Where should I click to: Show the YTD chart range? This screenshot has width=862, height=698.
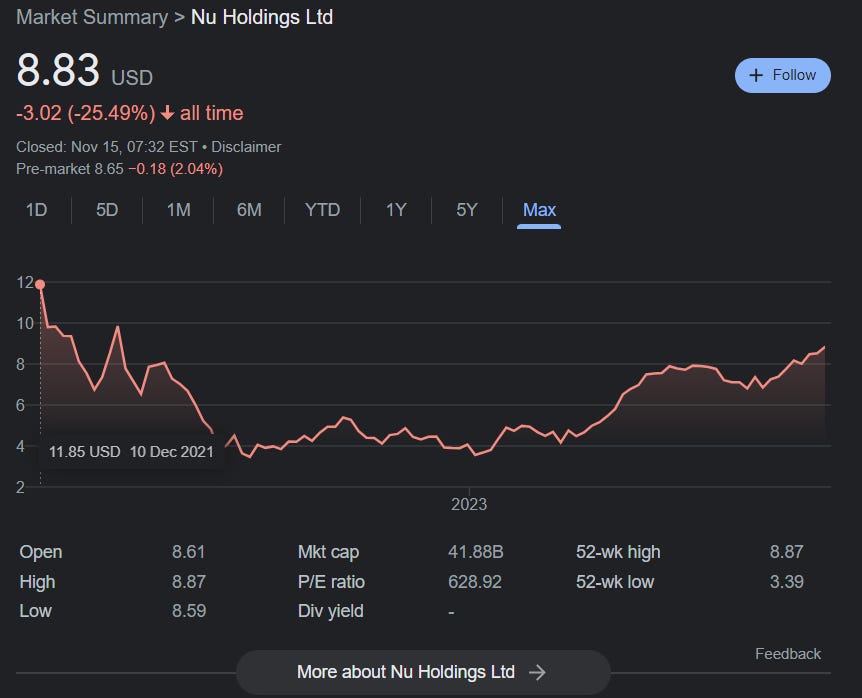322,210
